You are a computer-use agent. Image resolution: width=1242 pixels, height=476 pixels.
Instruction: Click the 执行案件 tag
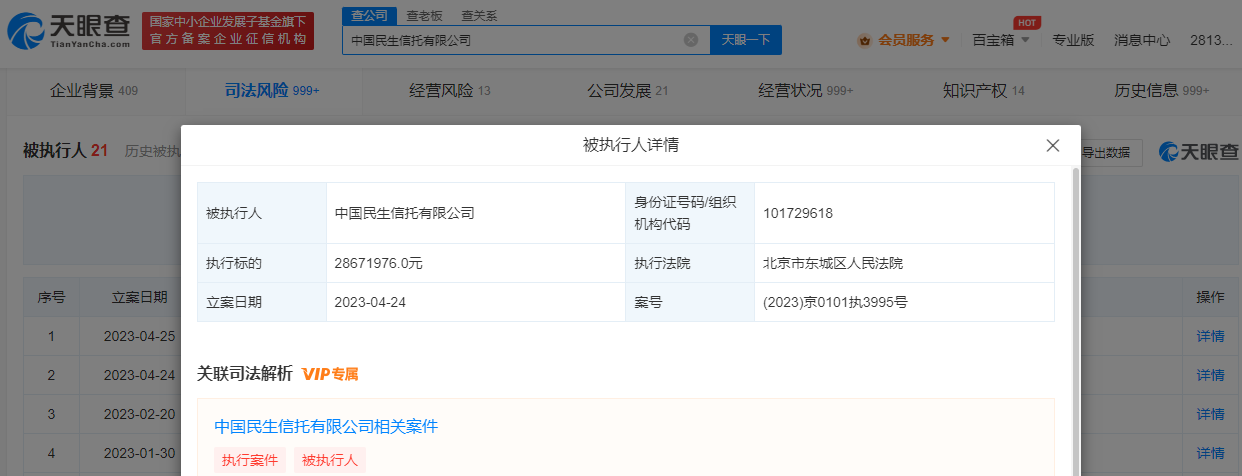(250, 460)
